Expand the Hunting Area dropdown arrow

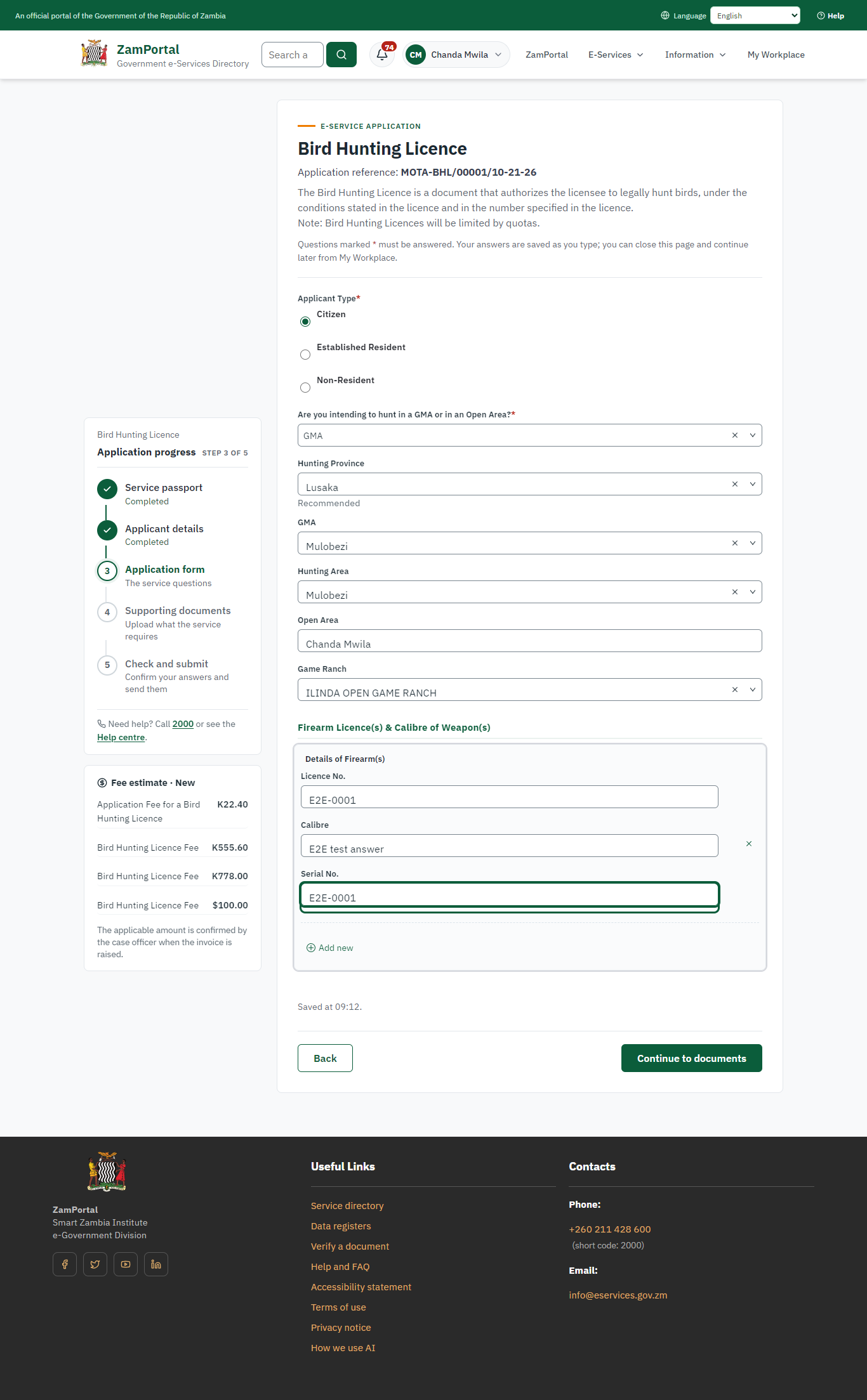[753, 592]
